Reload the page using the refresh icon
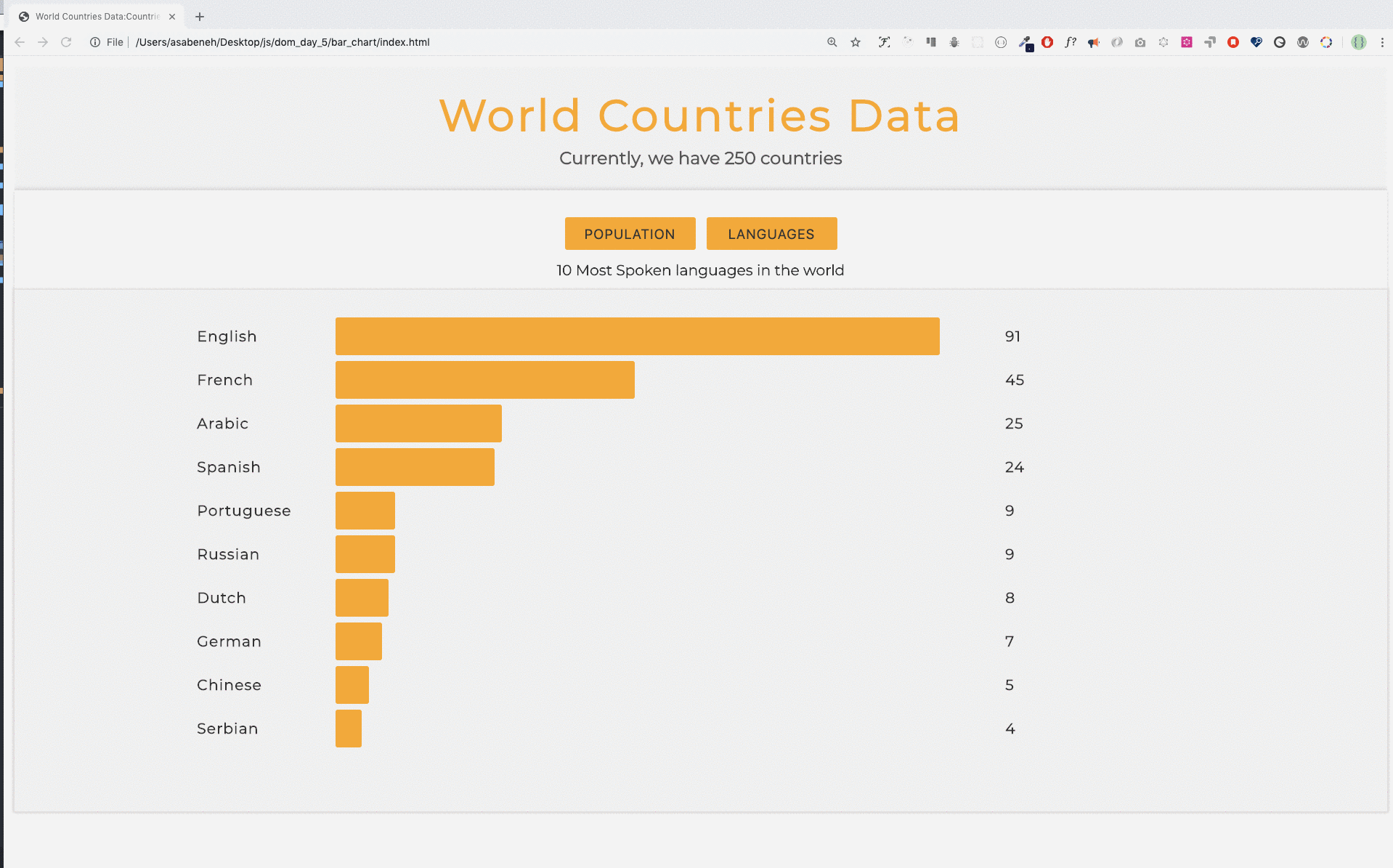The width and height of the screenshot is (1393, 868). pyautogui.click(x=66, y=42)
